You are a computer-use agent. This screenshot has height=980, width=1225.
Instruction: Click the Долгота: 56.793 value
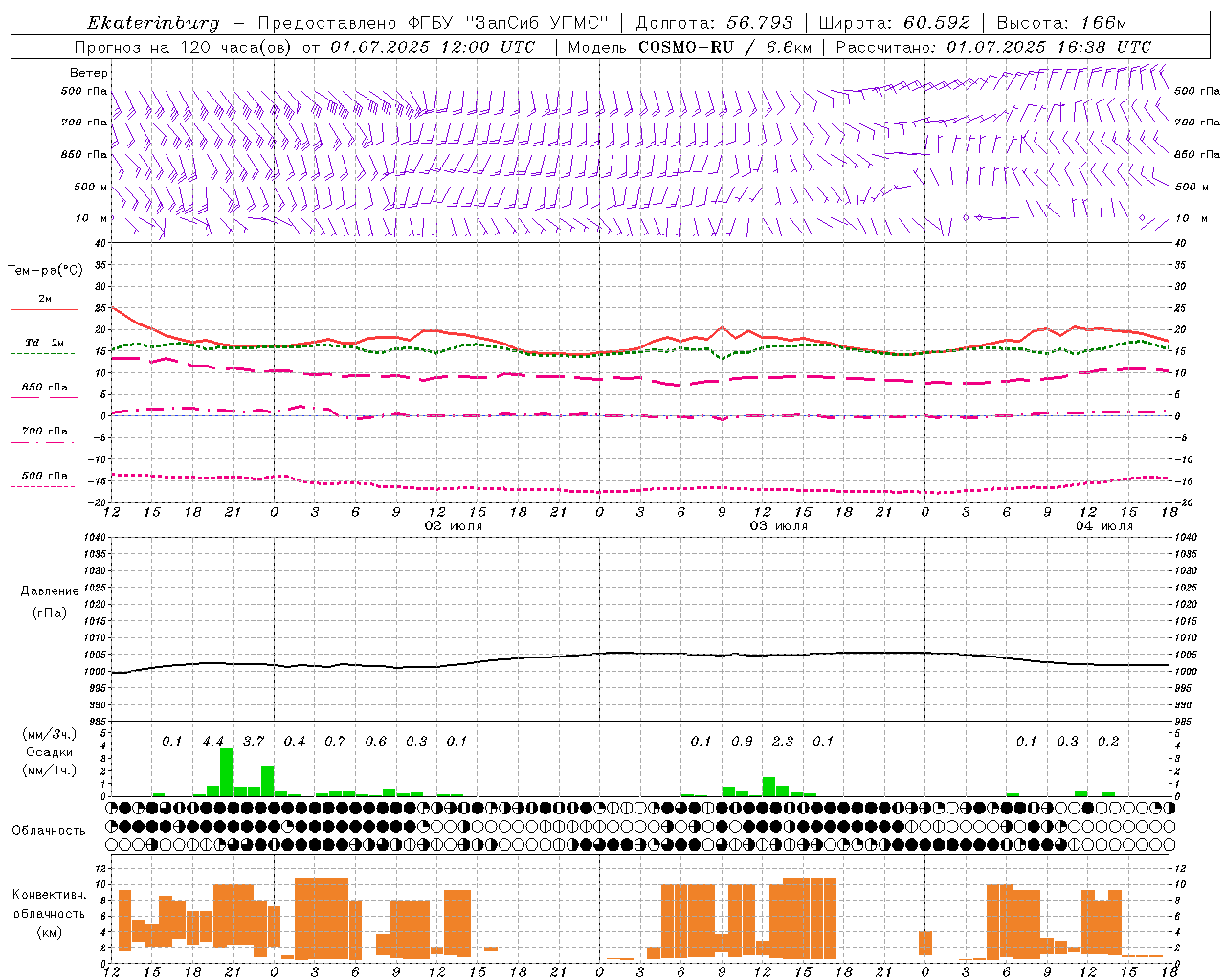pos(714,23)
